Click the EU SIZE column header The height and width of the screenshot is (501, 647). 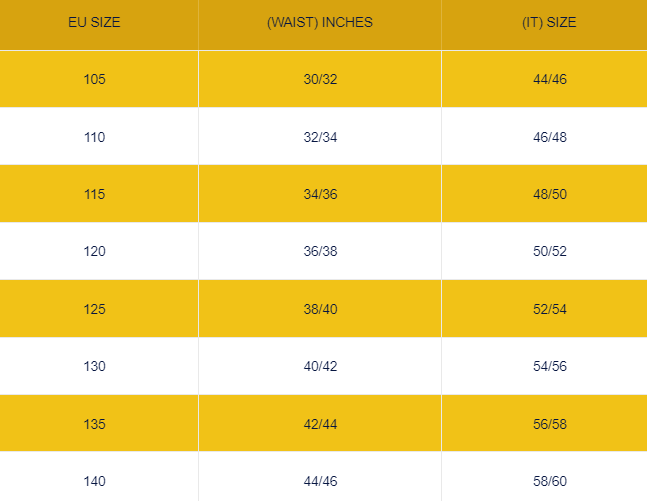(95, 22)
